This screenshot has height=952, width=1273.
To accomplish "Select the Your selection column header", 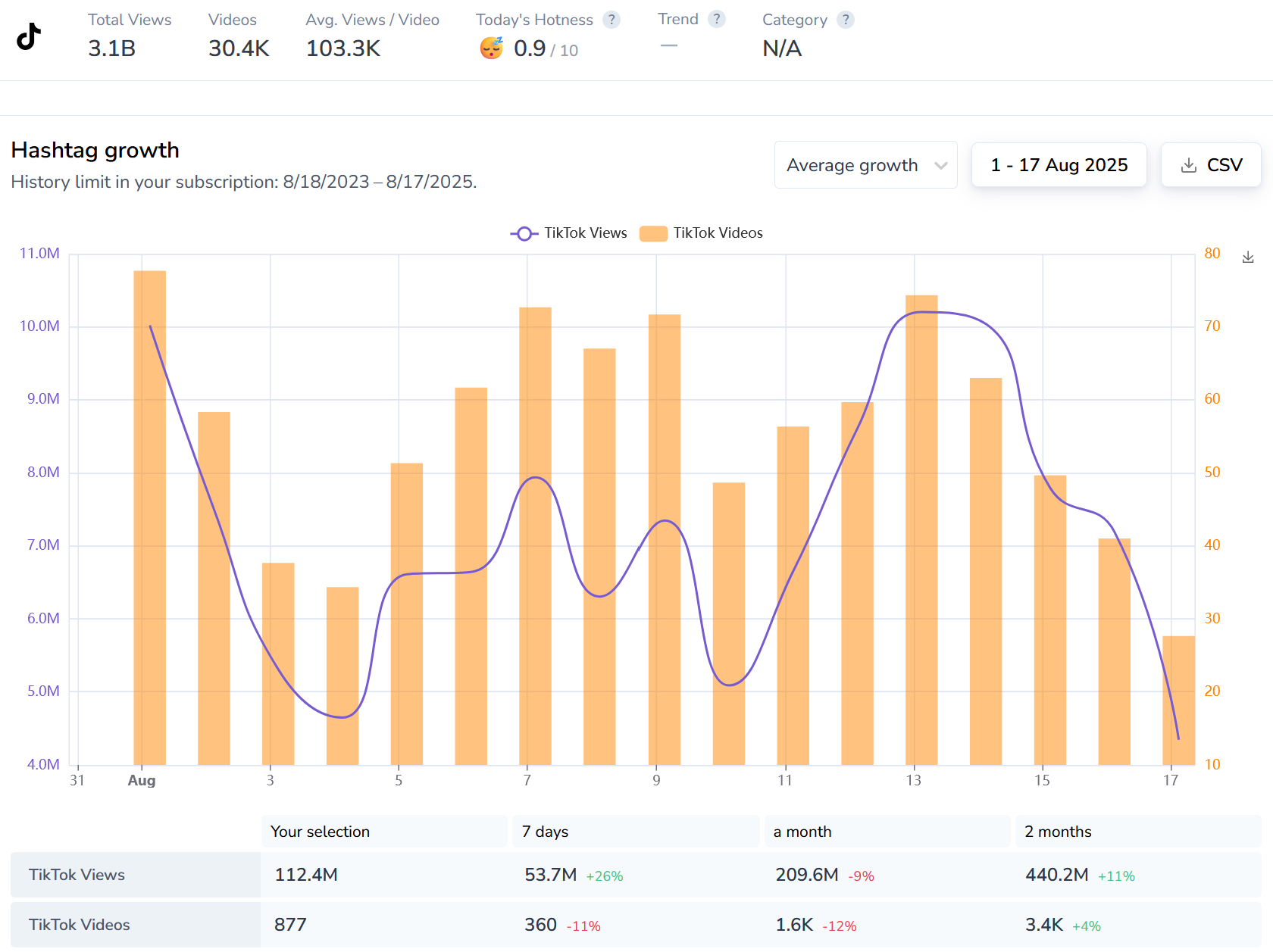I will (x=383, y=832).
